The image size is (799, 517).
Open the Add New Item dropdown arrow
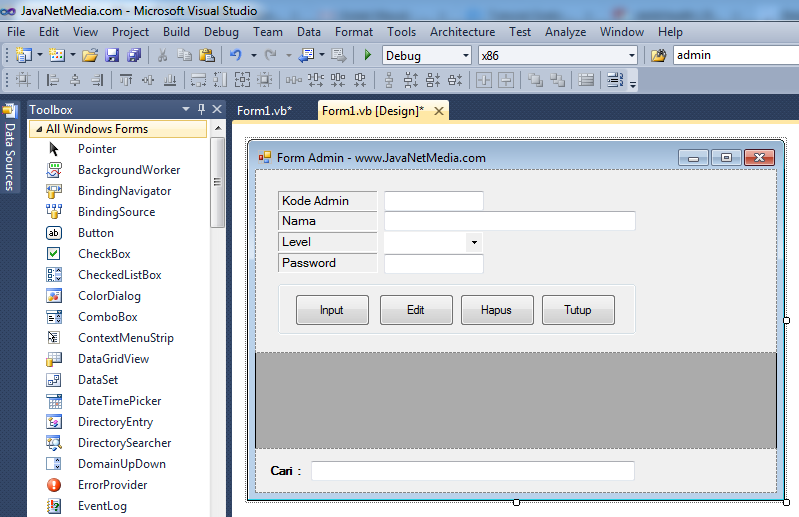point(73,55)
